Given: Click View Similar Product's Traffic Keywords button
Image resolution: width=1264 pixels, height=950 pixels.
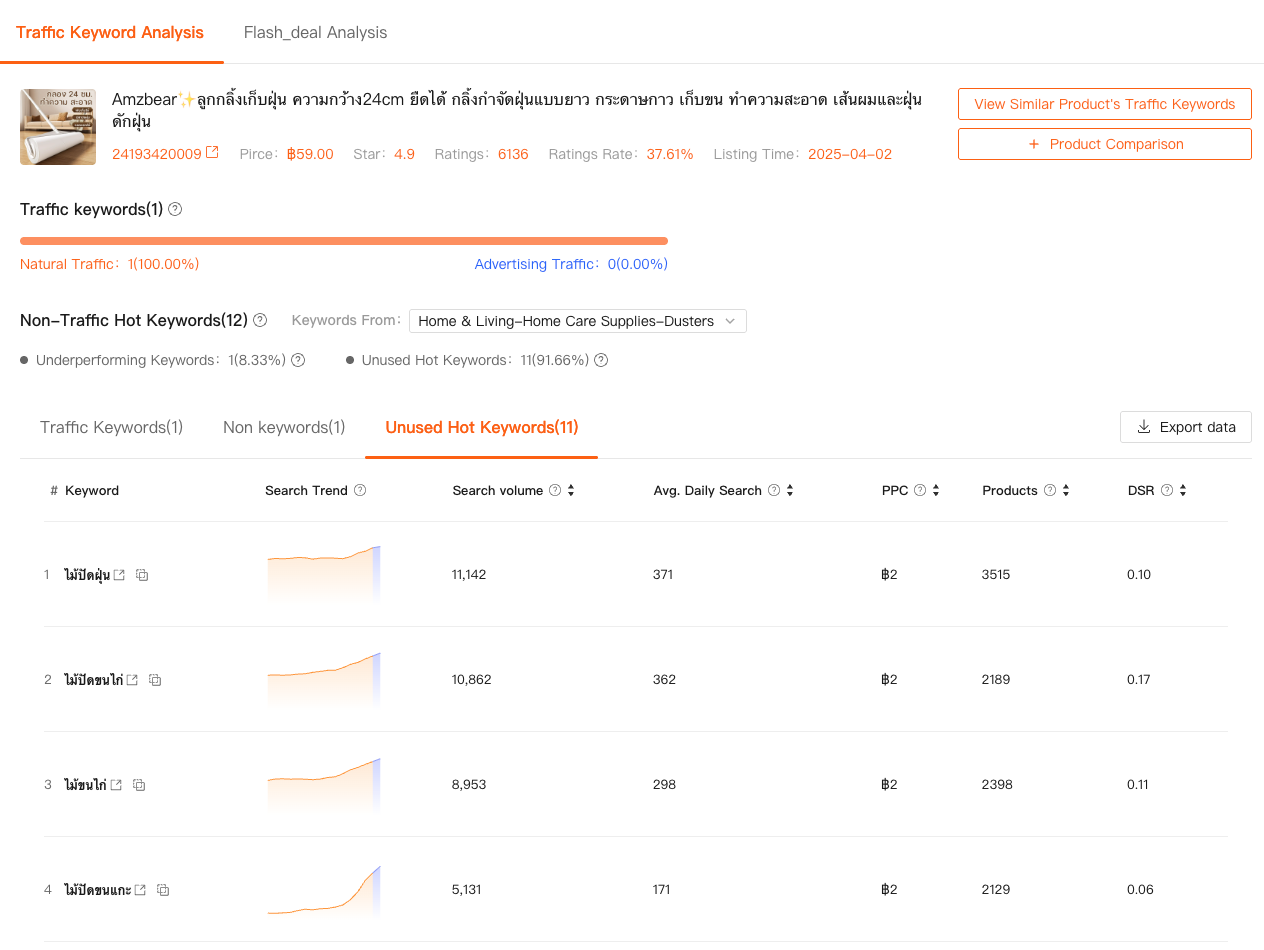Looking at the screenshot, I should [x=1104, y=104].
